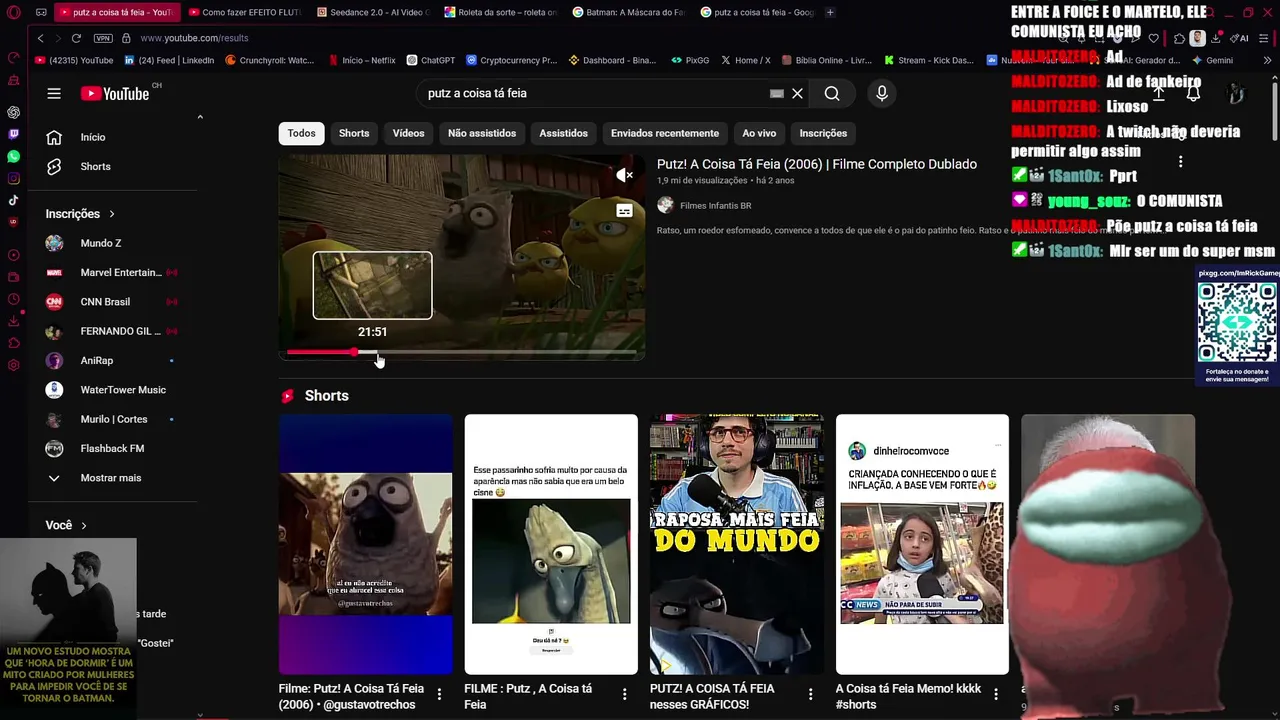
Task: Open the RAPOSA MAIS FEIA DO MUNDO short thumbnail
Action: pos(736,545)
